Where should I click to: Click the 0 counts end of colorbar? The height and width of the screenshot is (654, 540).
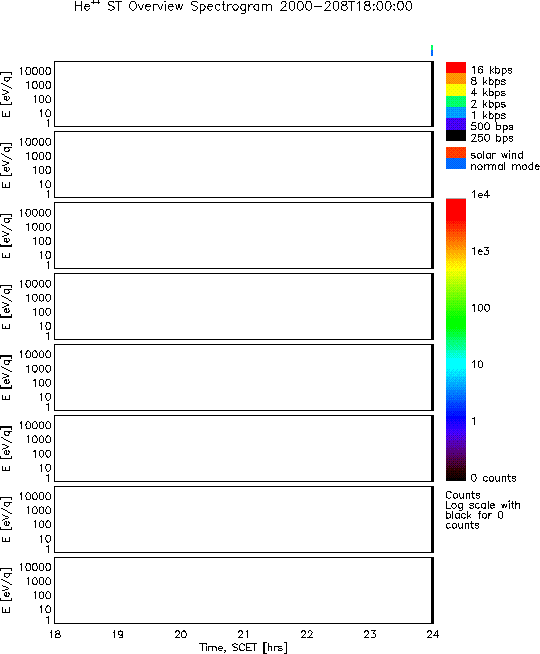click(456, 478)
